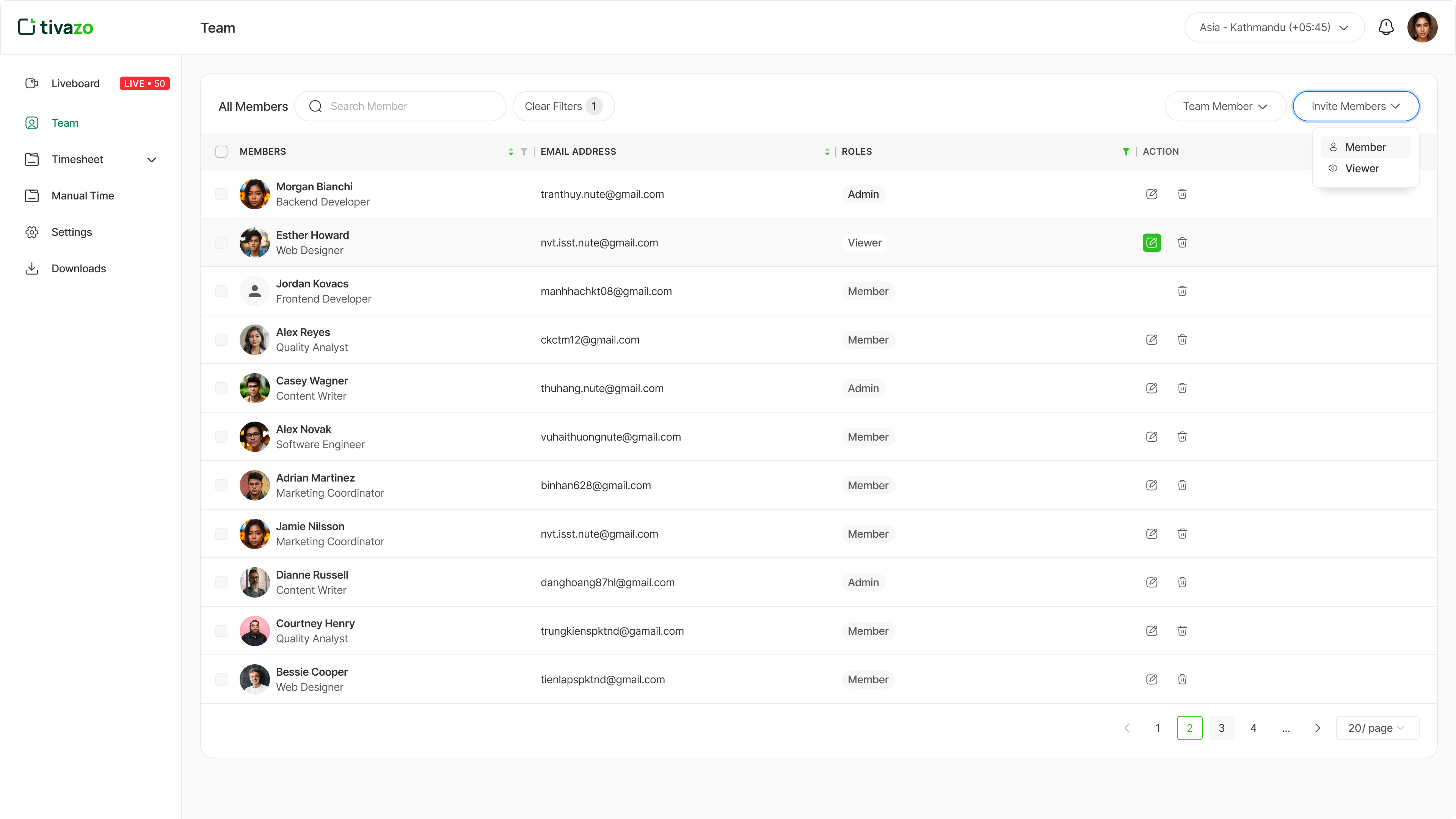The width and height of the screenshot is (1456, 819).
Task: Select Dianne Russell's row checkbox
Action: [221, 582]
